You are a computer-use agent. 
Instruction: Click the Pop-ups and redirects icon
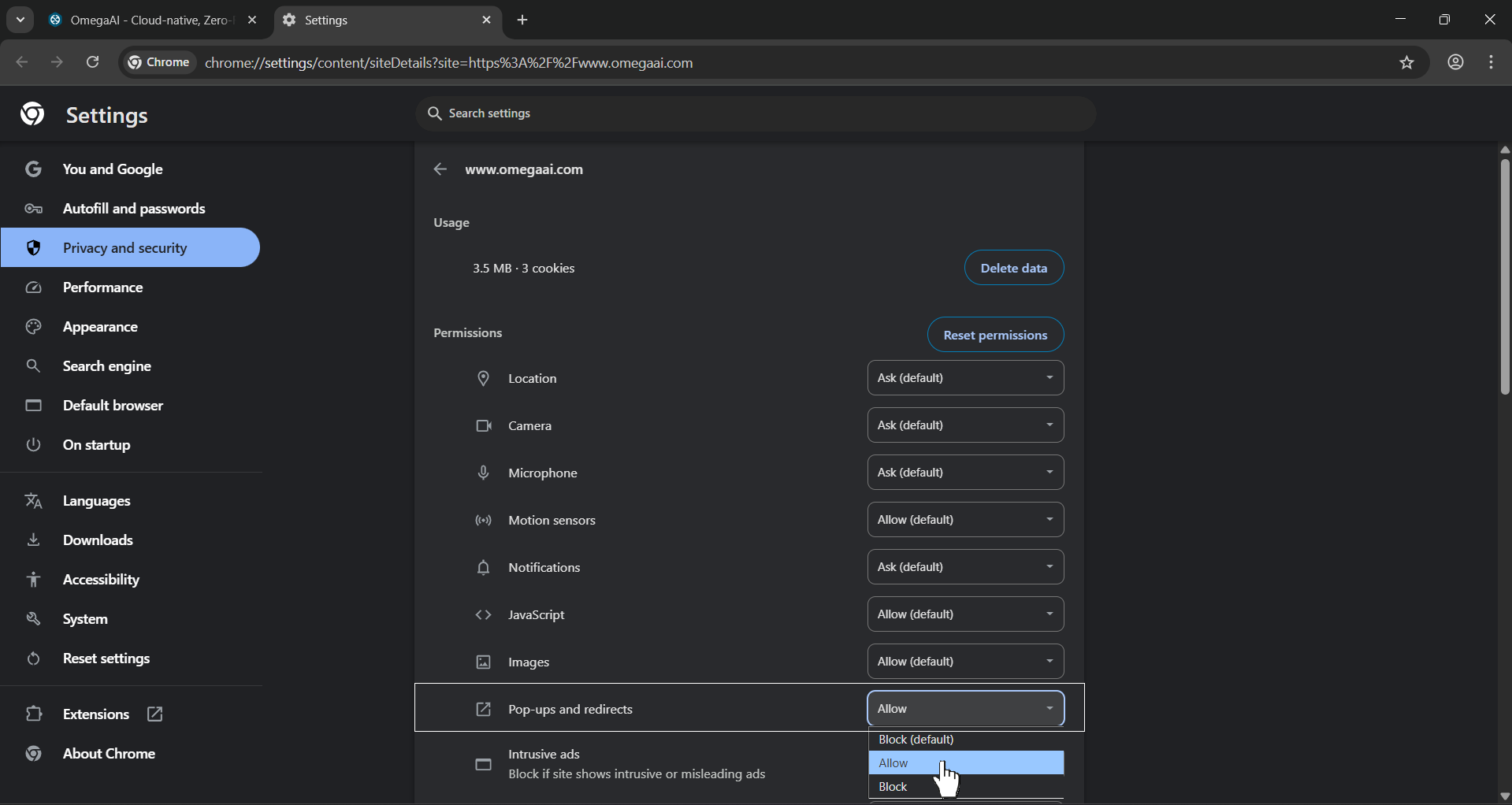point(484,709)
